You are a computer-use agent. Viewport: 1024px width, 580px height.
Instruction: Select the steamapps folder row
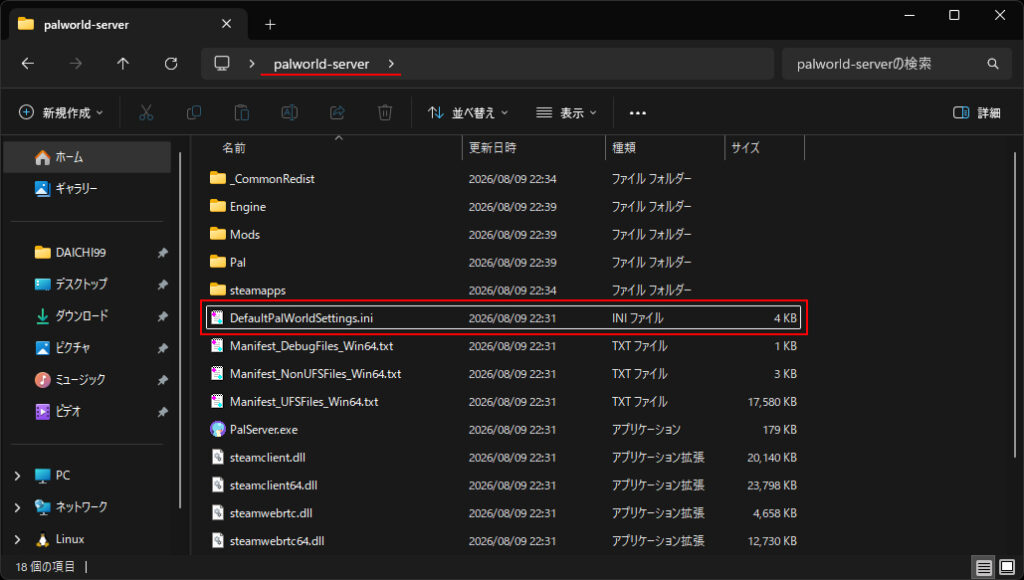pos(504,290)
